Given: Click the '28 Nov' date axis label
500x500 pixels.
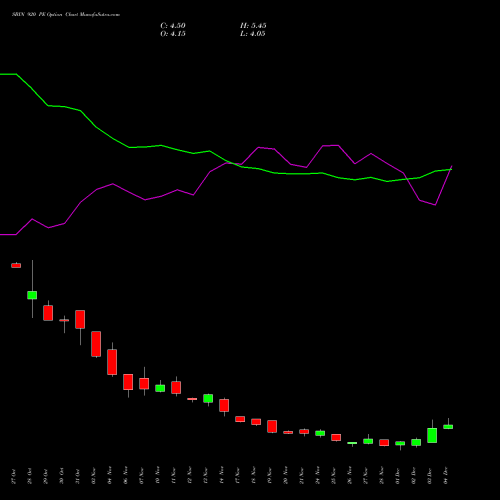Looking at the screenshot, I should (x=382, y=476).
